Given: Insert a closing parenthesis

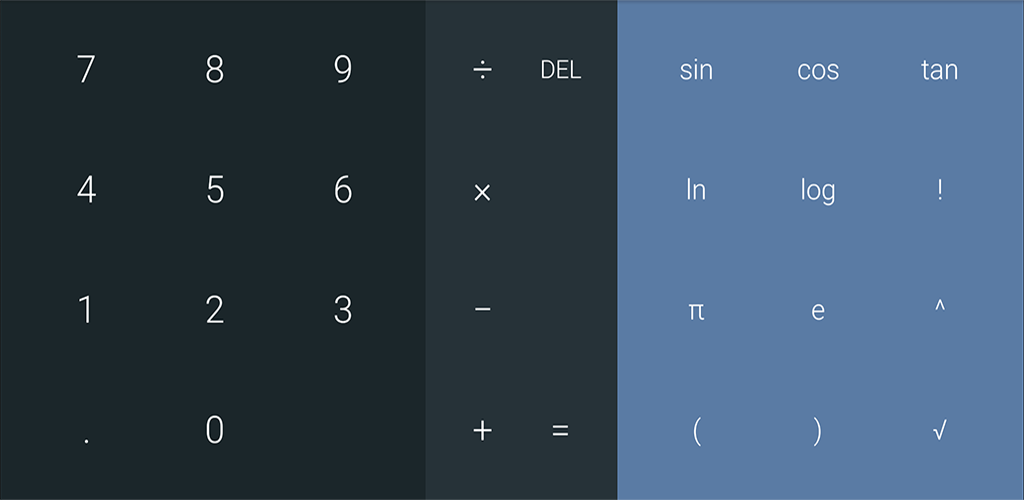Looking at the screenshot, I should 817,430.
